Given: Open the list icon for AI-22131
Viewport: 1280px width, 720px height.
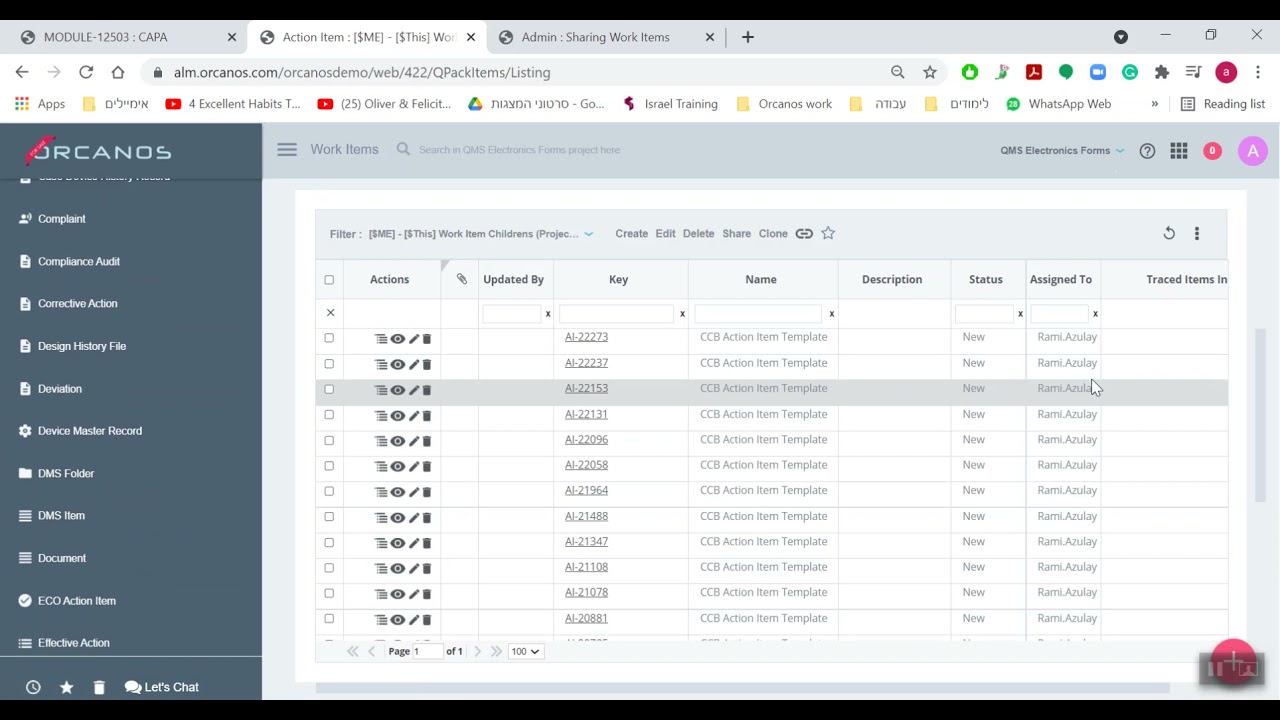Looking at the screenshot, I should [x=381, y=416].
